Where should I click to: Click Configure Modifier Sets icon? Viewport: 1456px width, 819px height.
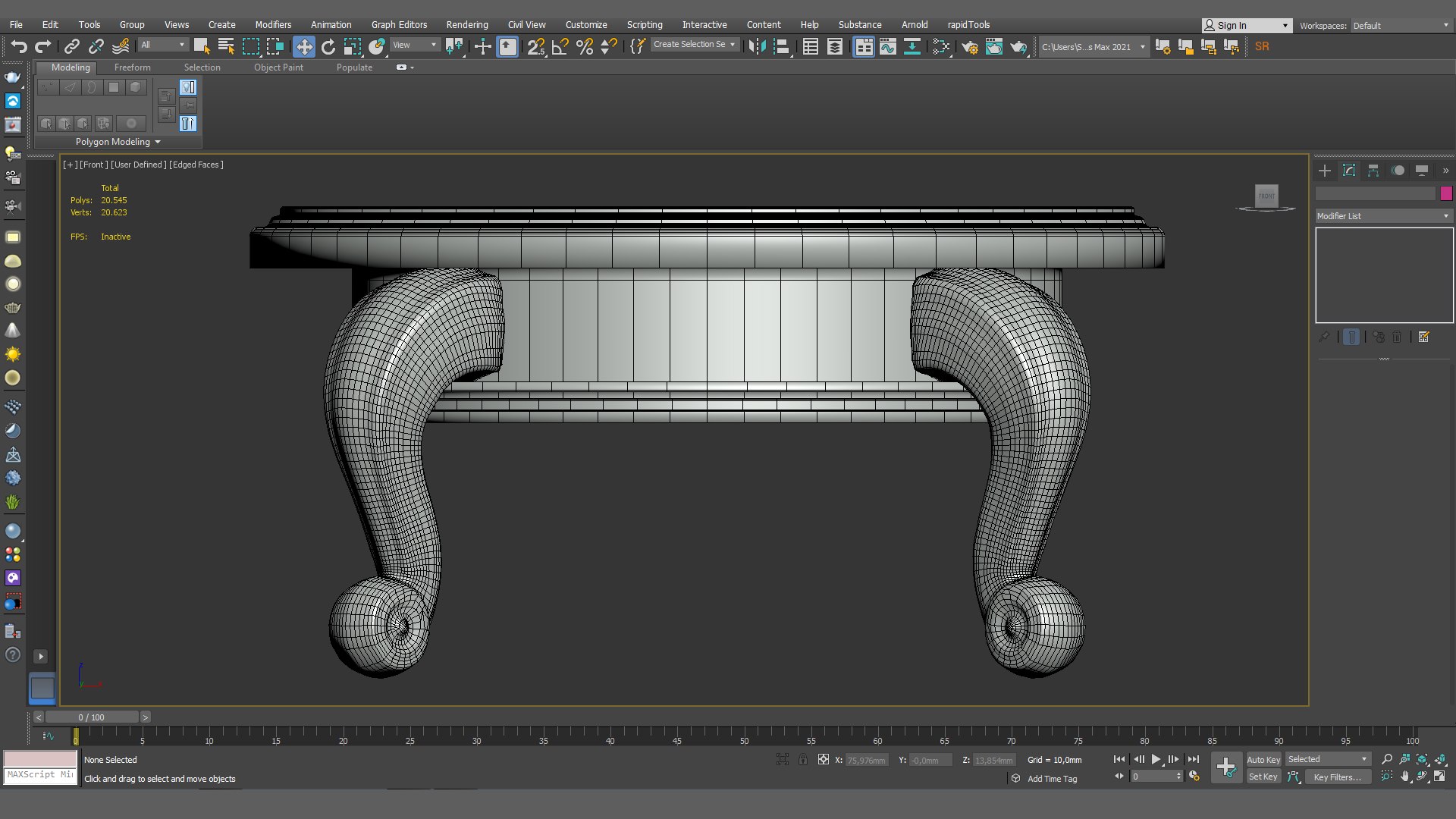click(x=1423, y=337)
